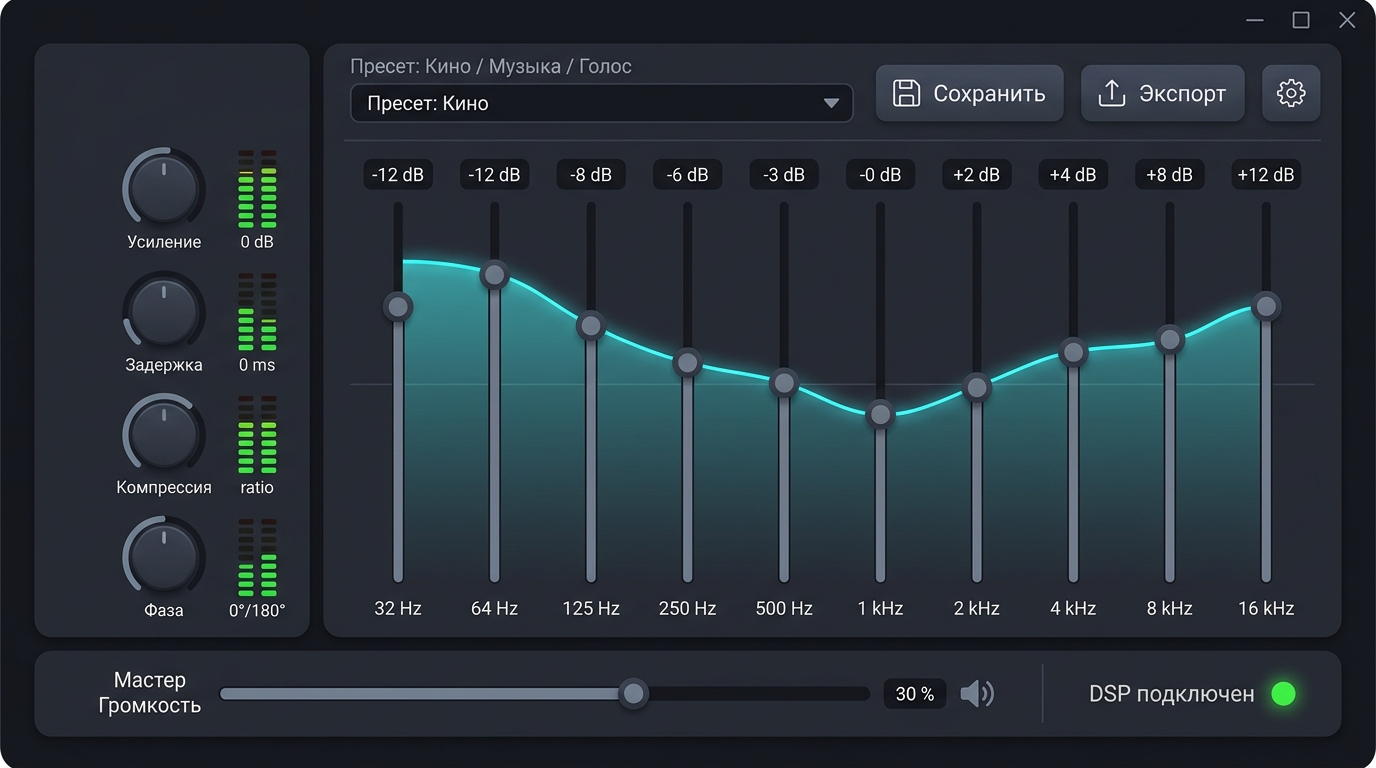This screenshot has height=768, width=1376.
Task: Click the speaker mute icon
Action: click(x=977, y=694)
